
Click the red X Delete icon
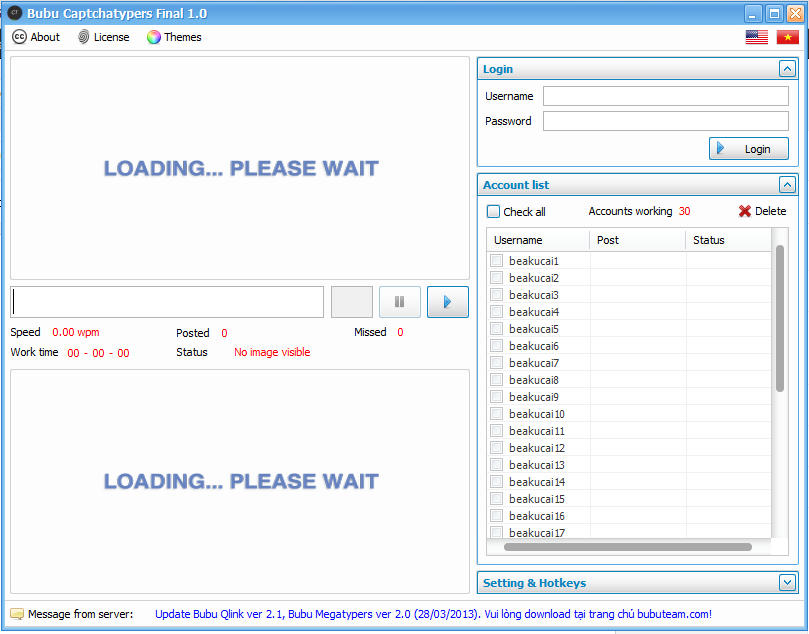(x=745, y=211)
